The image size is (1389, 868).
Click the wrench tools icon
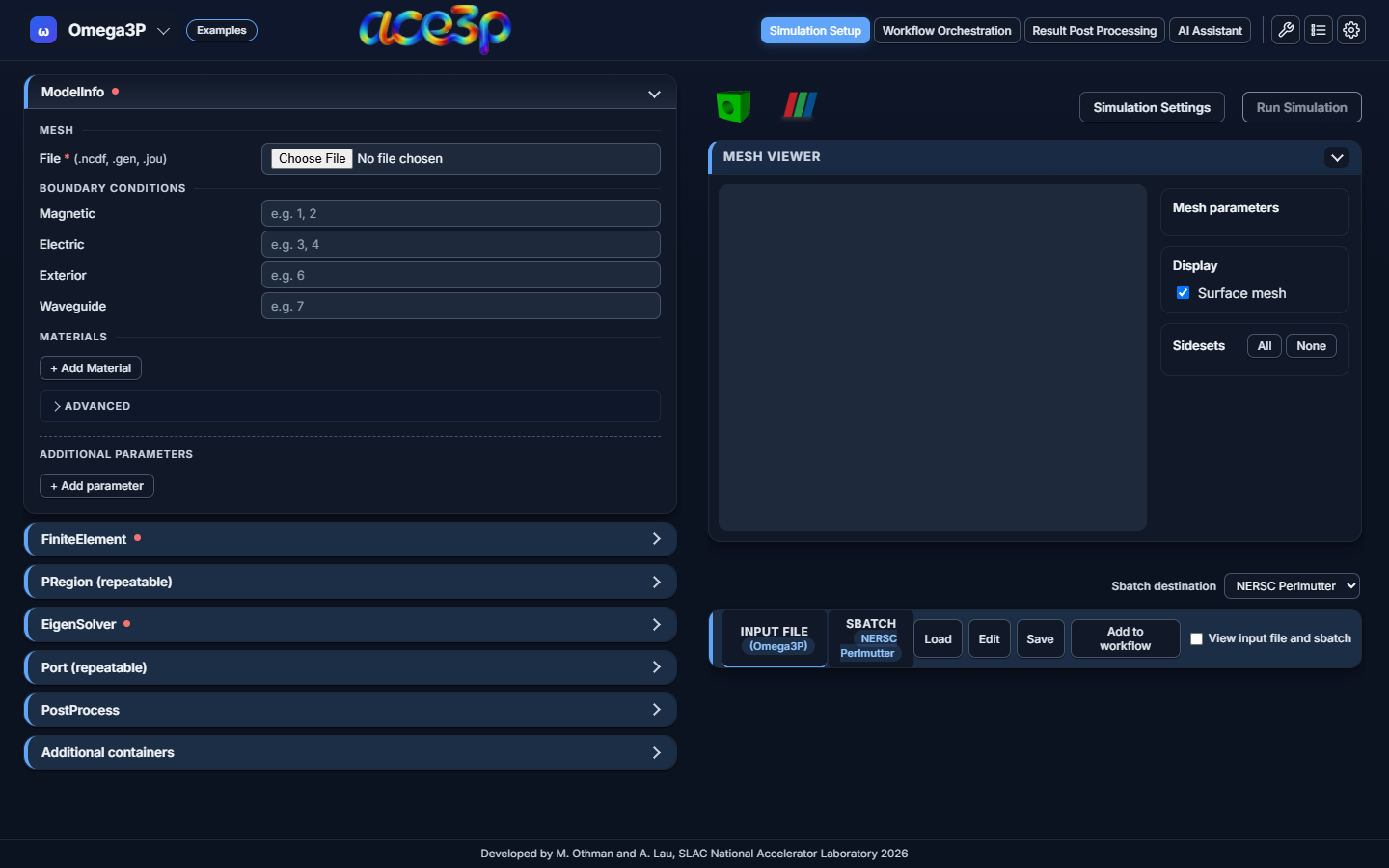1286,30
